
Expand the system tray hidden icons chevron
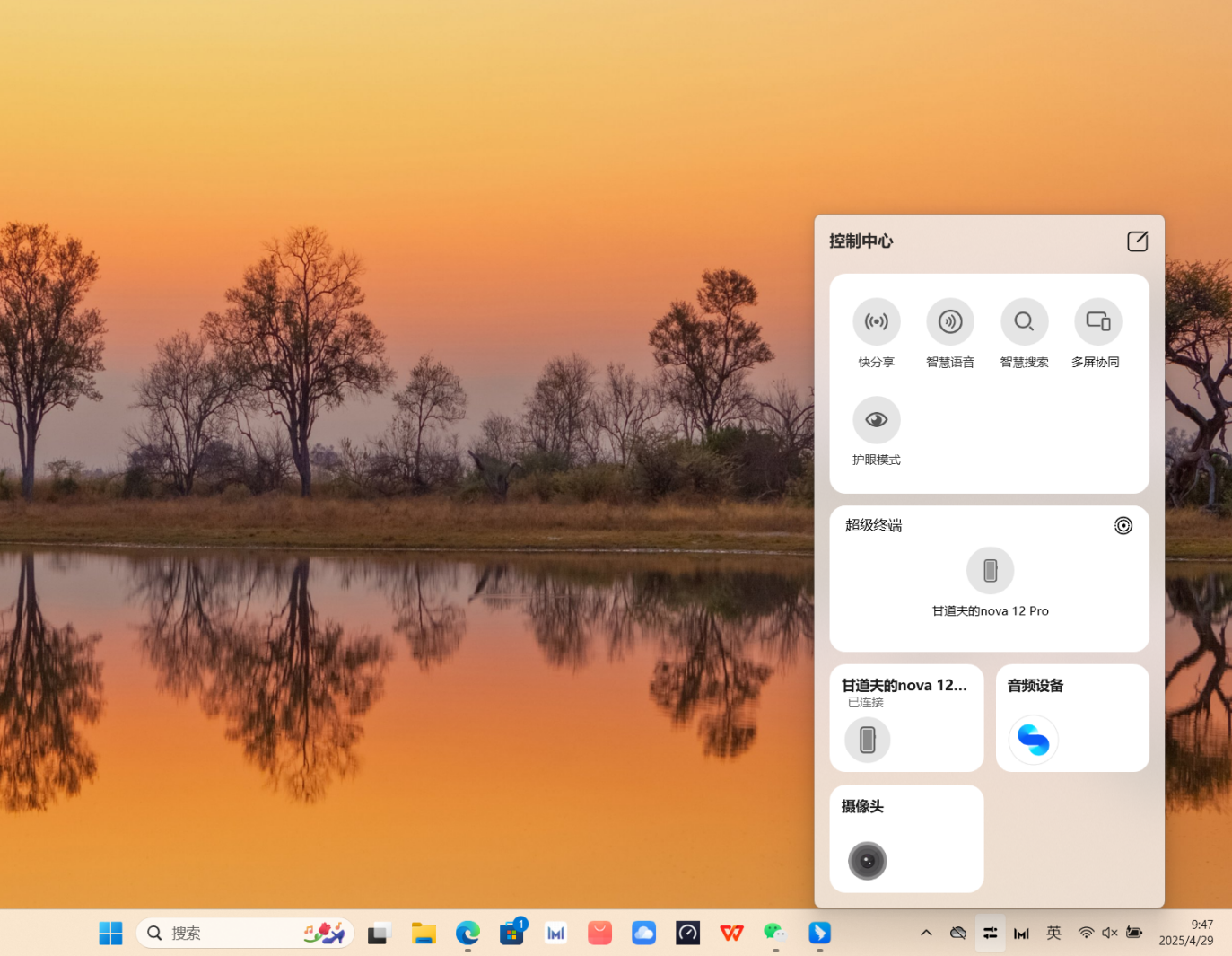926,934
